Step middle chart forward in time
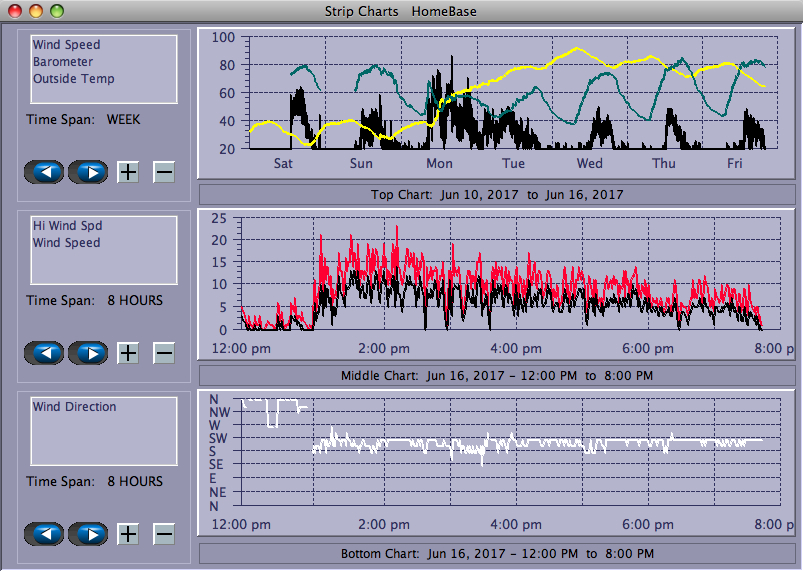This screenshot has height=571, width=803. click(x=88, y=353)
